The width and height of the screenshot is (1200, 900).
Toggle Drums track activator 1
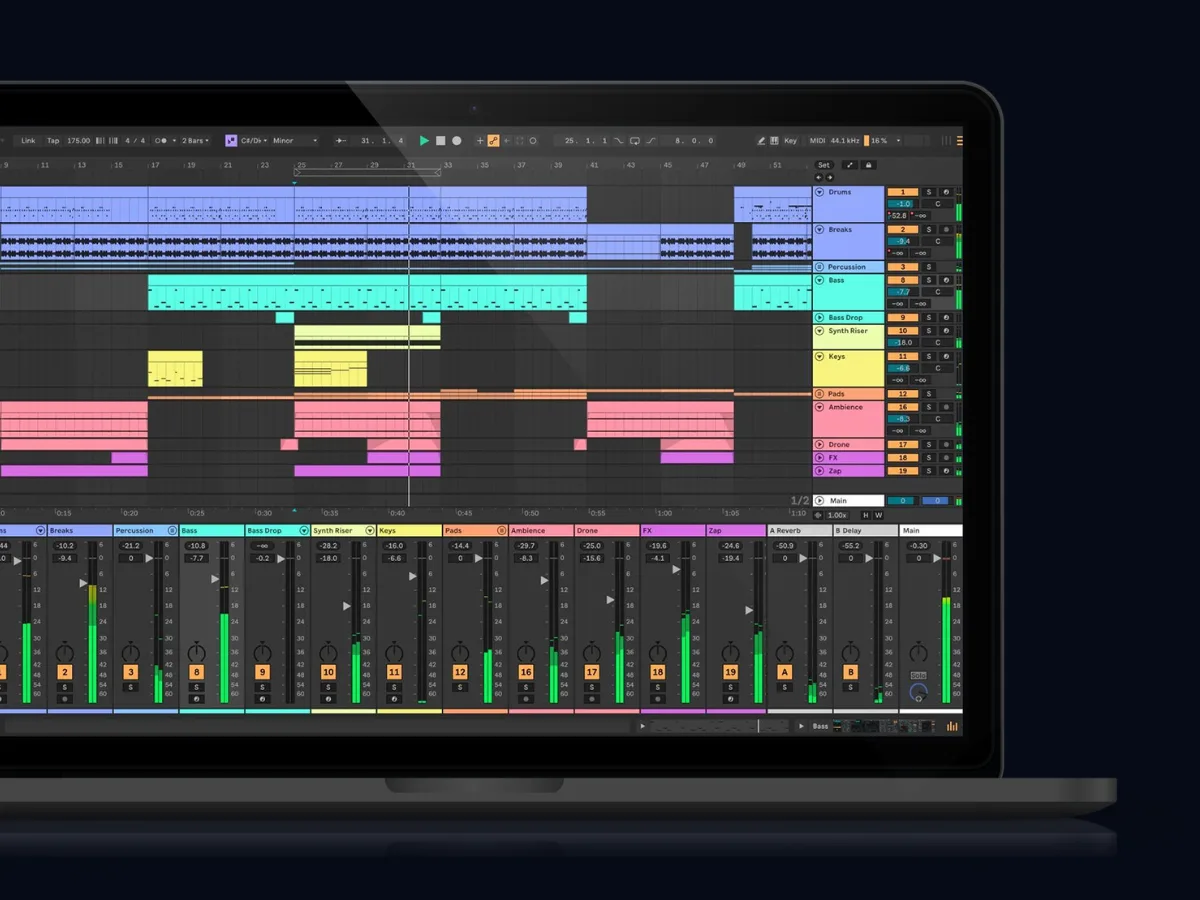pos(903,192)
